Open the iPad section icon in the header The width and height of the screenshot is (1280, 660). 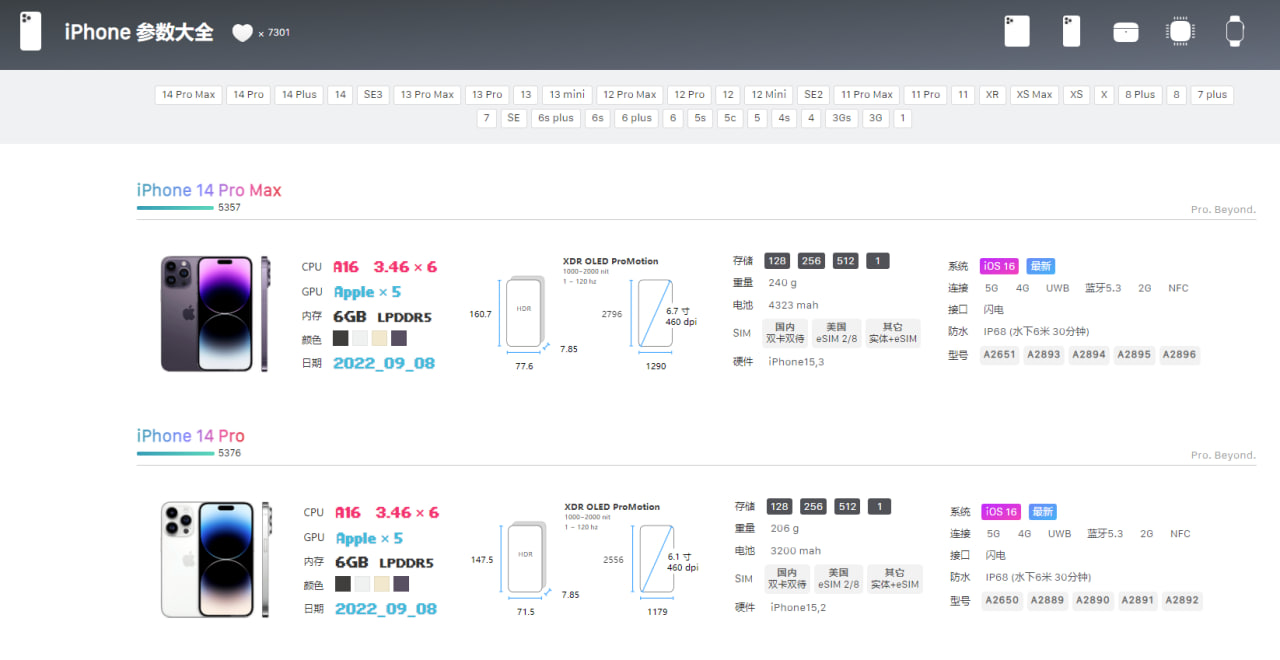point(1017,31)
